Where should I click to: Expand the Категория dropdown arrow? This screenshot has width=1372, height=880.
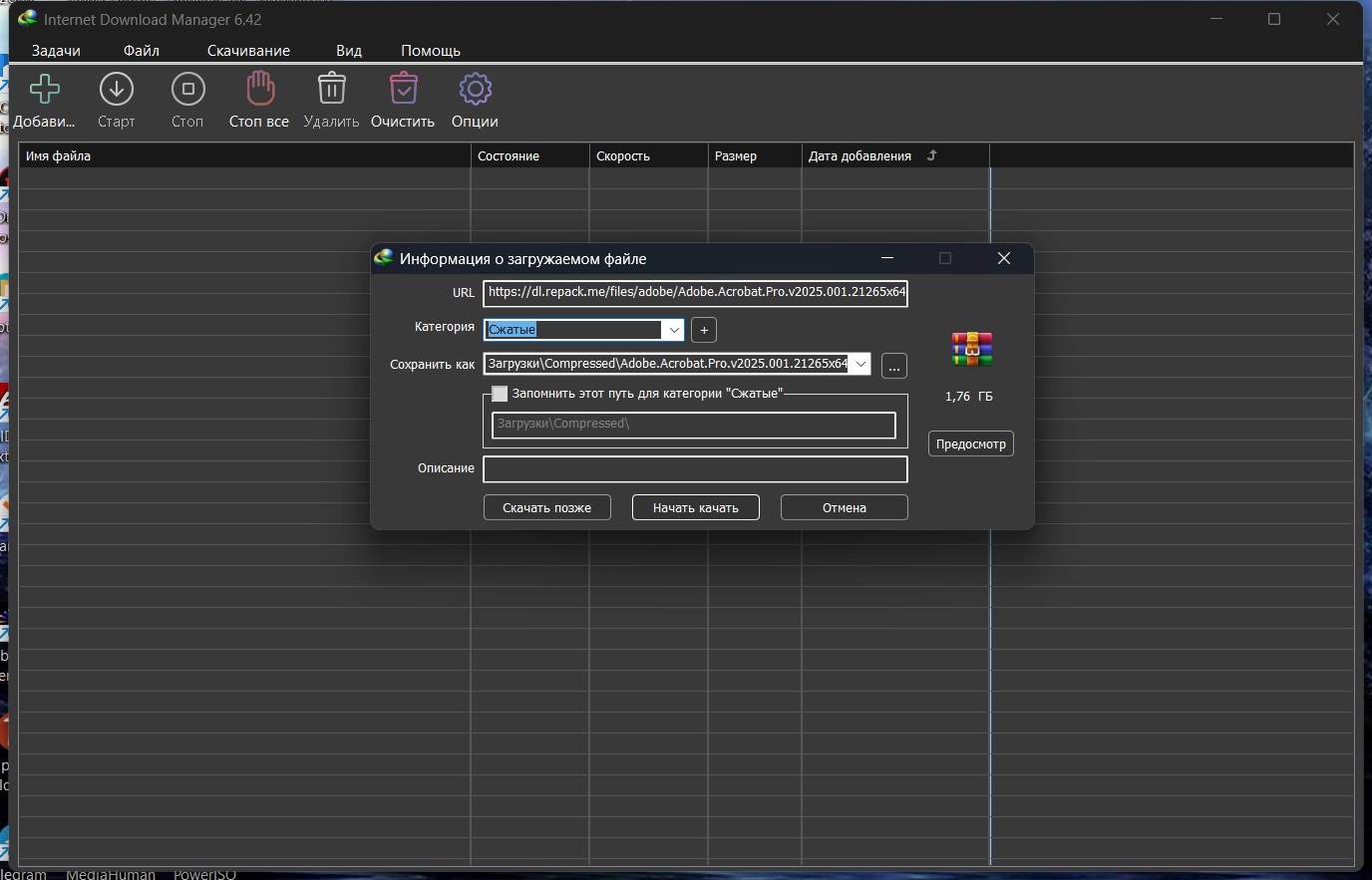(x=674, y=330)
